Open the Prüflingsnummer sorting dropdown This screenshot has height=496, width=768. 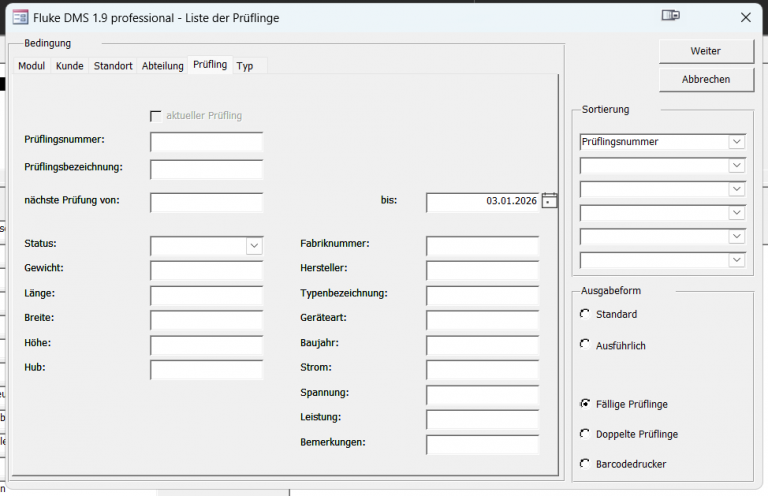[x=737, y=142]
